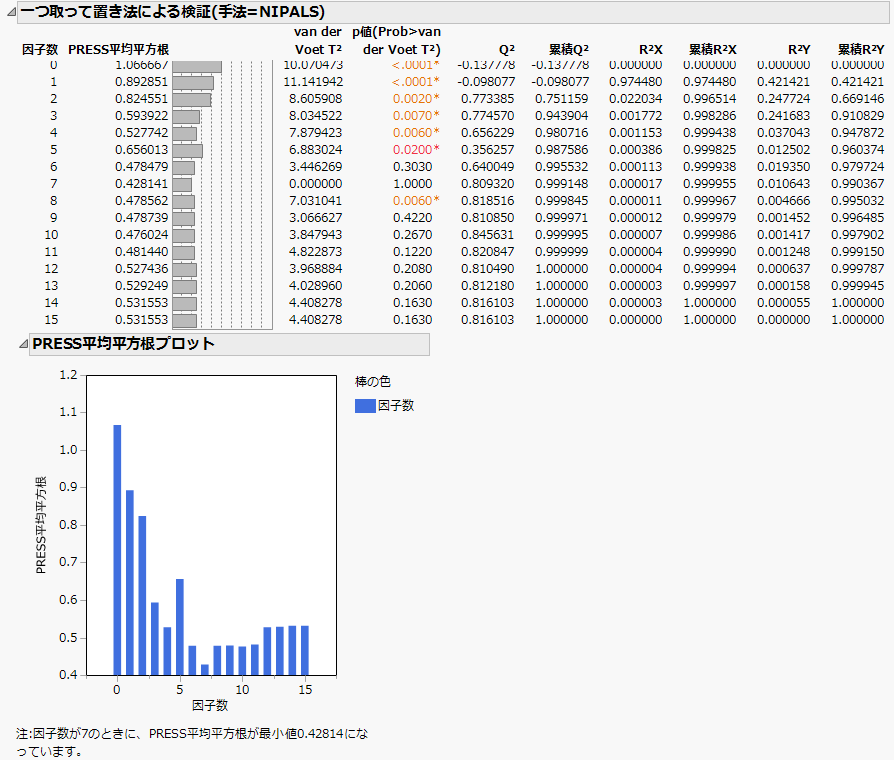Click the tallest chart bar at factor 0

pyautogui.click(x=117, y=549)
